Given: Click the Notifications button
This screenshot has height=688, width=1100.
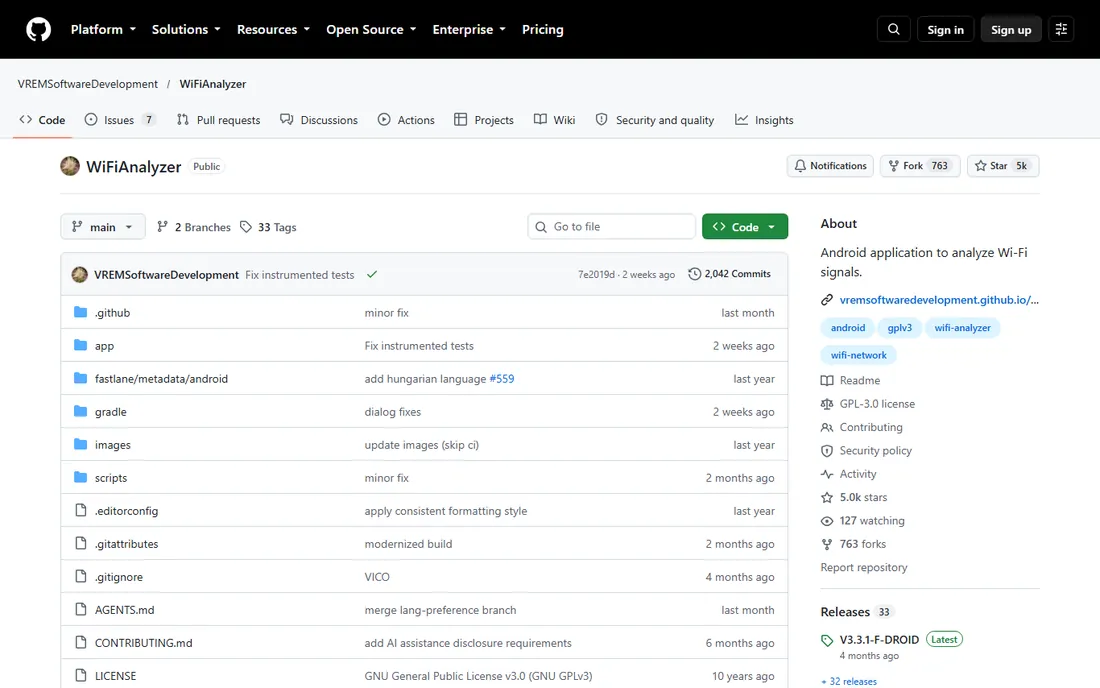Looking at the screenshot, I should 831,166.
